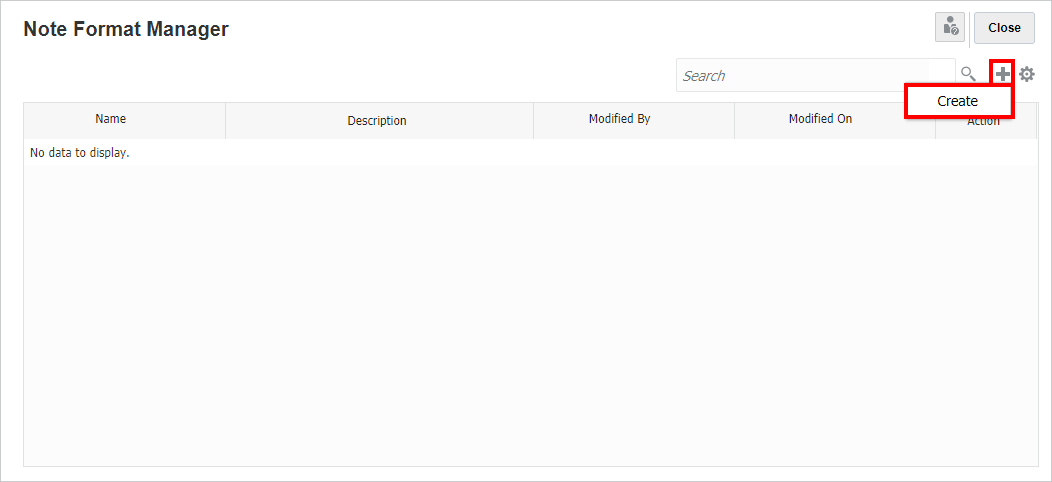Sort by the Description column header
Screen dimensions: 1052x482
coord(377,121)
